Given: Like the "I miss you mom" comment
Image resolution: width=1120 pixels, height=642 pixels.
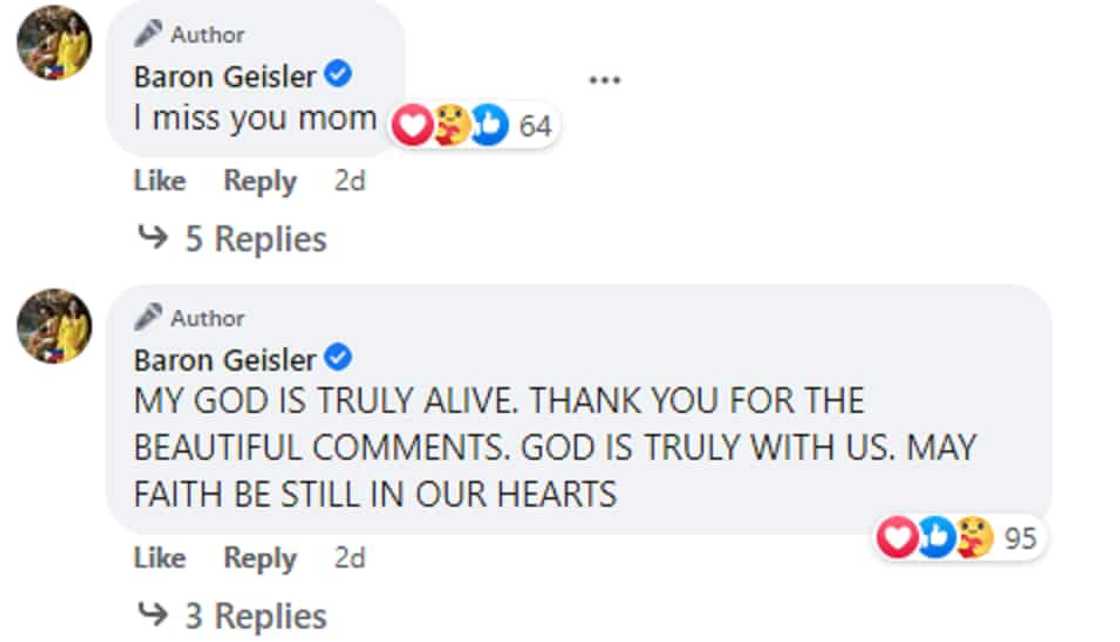Looking at the screenshot, I should coord(160,181).
